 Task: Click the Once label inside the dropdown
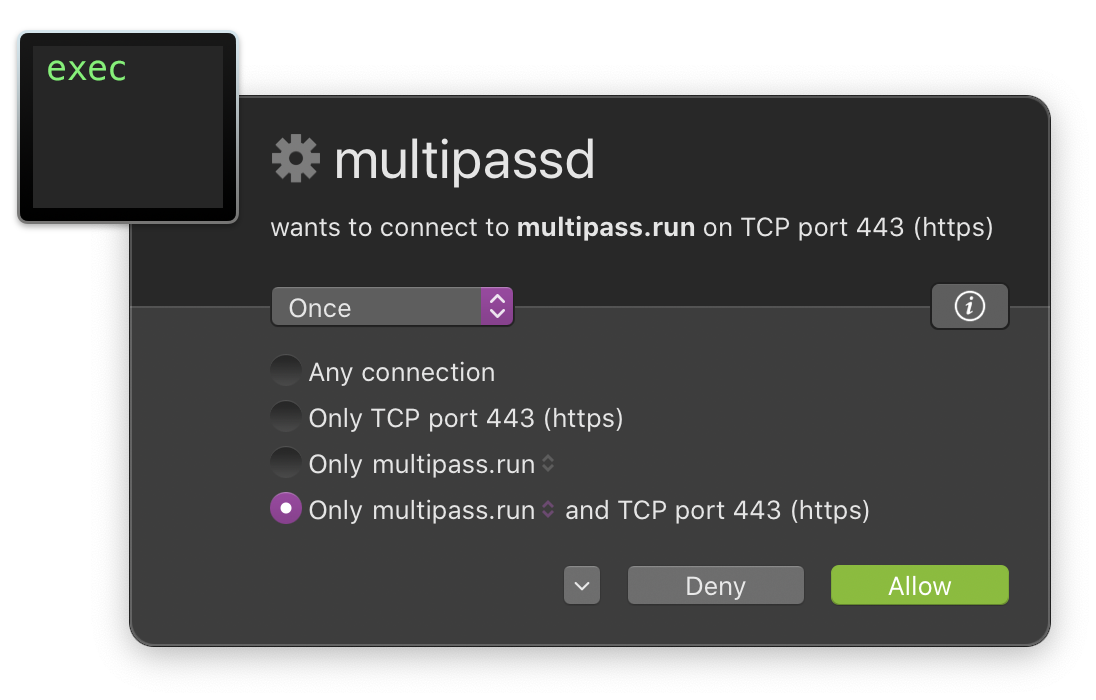click(x=320, y=307)
